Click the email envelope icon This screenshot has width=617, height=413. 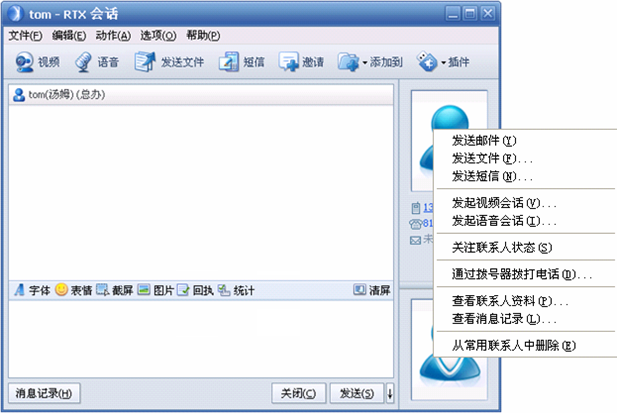tap(416, 240)
